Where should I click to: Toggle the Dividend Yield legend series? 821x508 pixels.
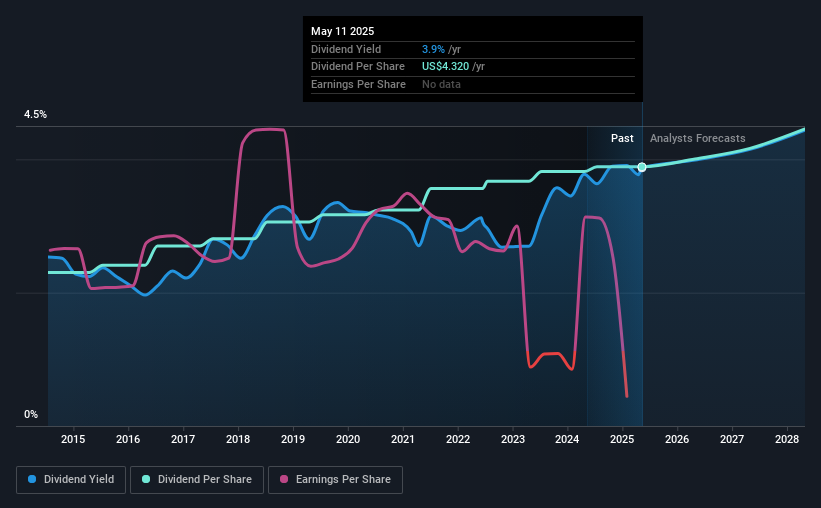[71, 480]
